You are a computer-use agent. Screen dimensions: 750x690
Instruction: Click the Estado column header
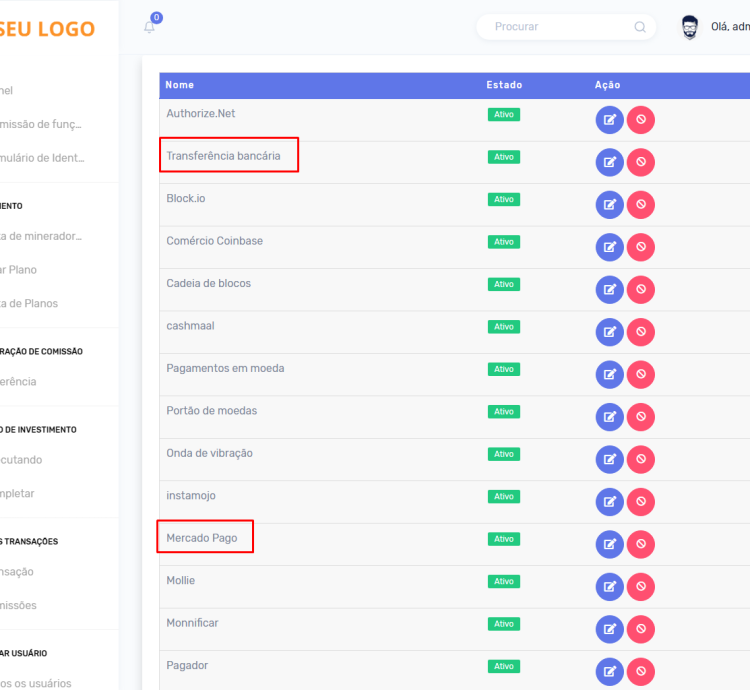point(504,85)
